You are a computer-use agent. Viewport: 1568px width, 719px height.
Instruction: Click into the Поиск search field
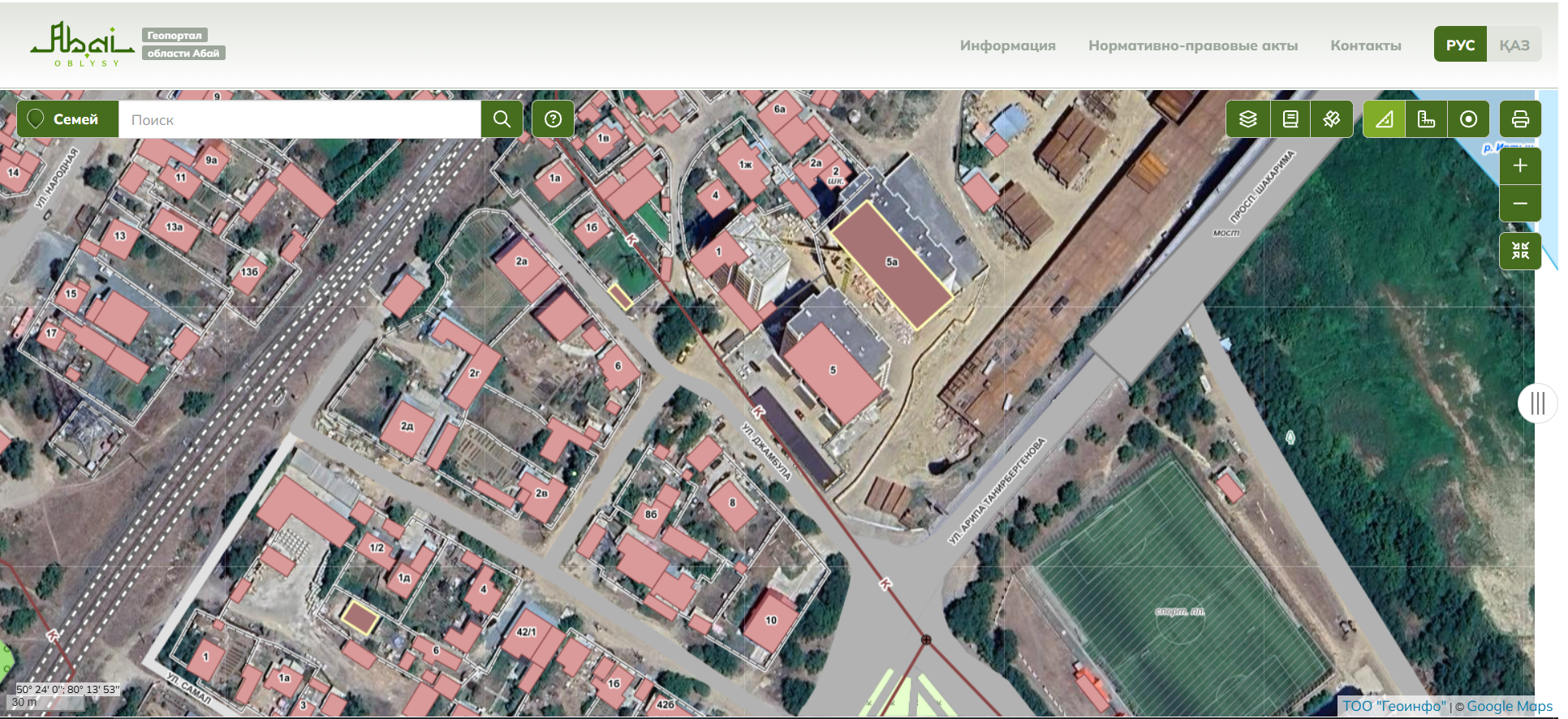[300, 120]
